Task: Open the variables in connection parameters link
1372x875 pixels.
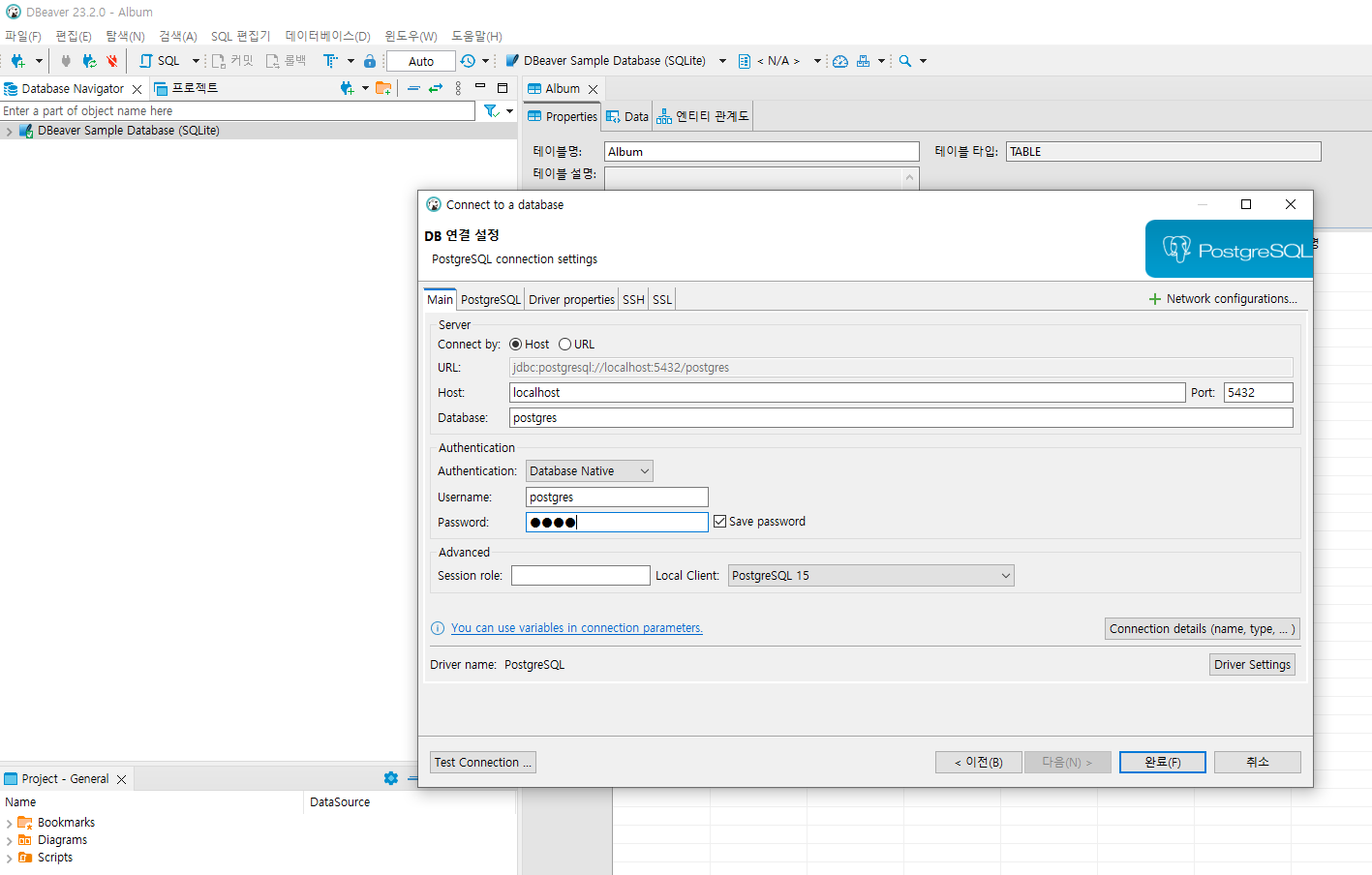Action: 576,628
